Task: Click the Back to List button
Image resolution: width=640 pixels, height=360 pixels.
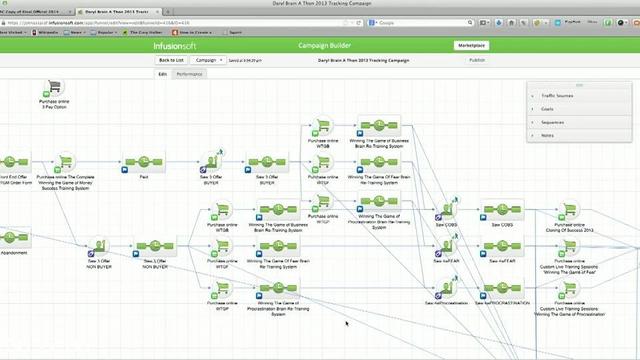Action: (171, 60)
